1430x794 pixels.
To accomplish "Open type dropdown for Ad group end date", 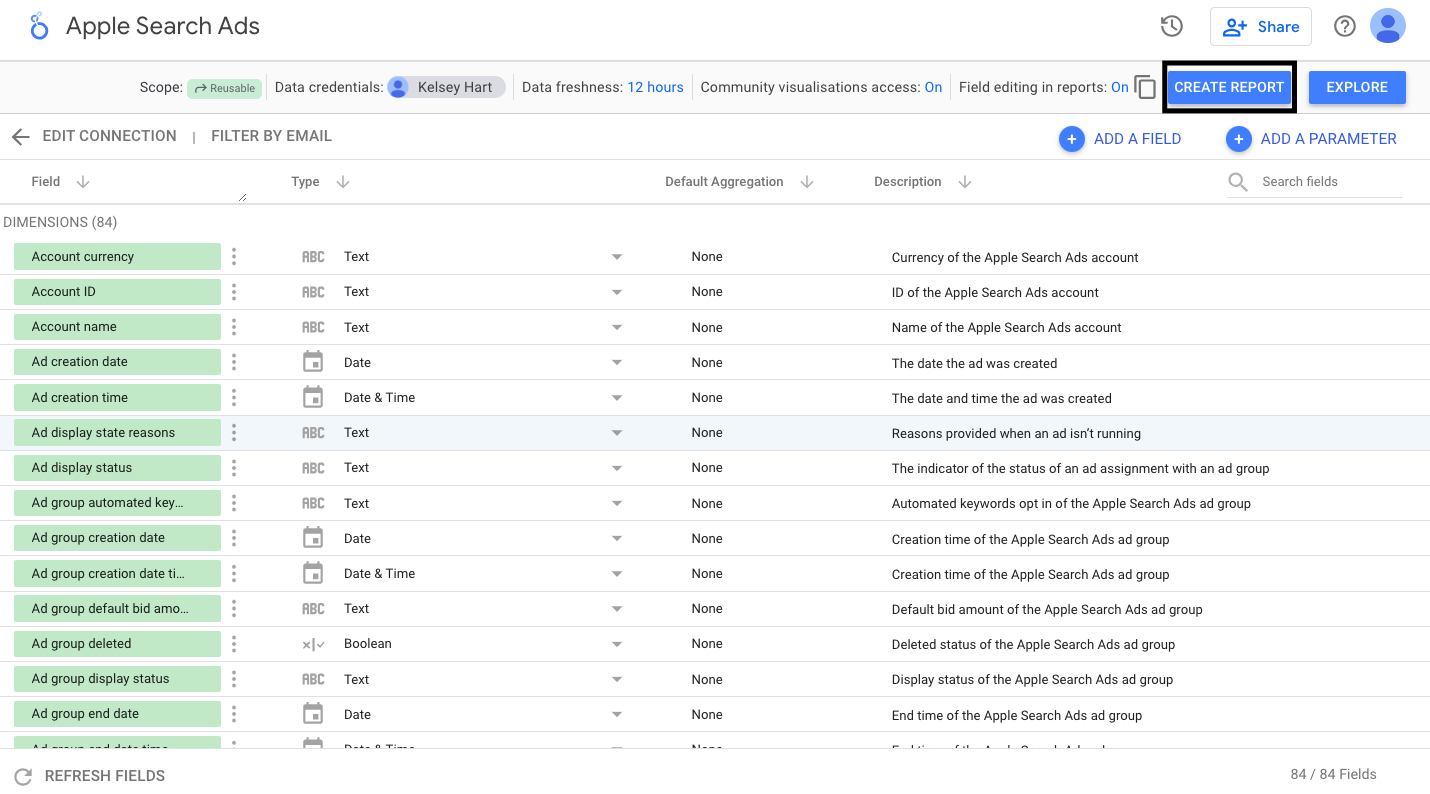I will click(x=617, y=714).
